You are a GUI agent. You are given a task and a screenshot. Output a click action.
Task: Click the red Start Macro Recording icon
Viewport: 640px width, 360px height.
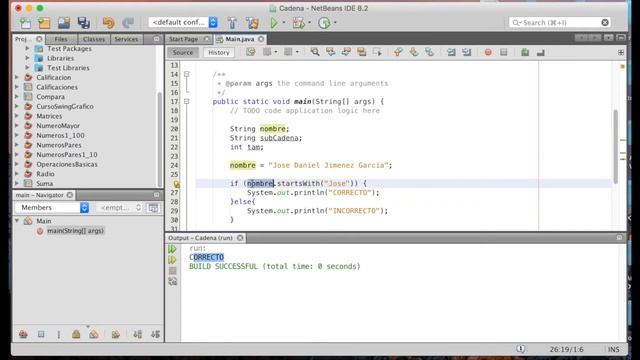coord(488,52)
